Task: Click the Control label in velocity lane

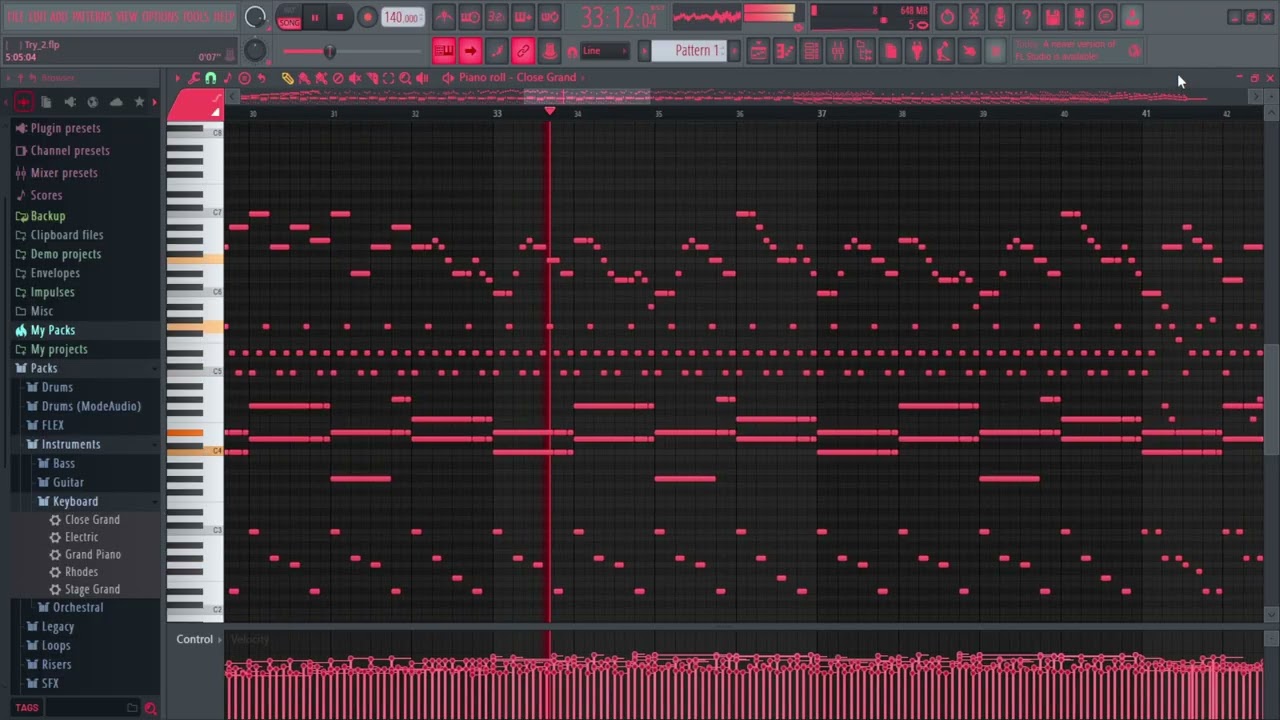Action: (x=194, y=639)
